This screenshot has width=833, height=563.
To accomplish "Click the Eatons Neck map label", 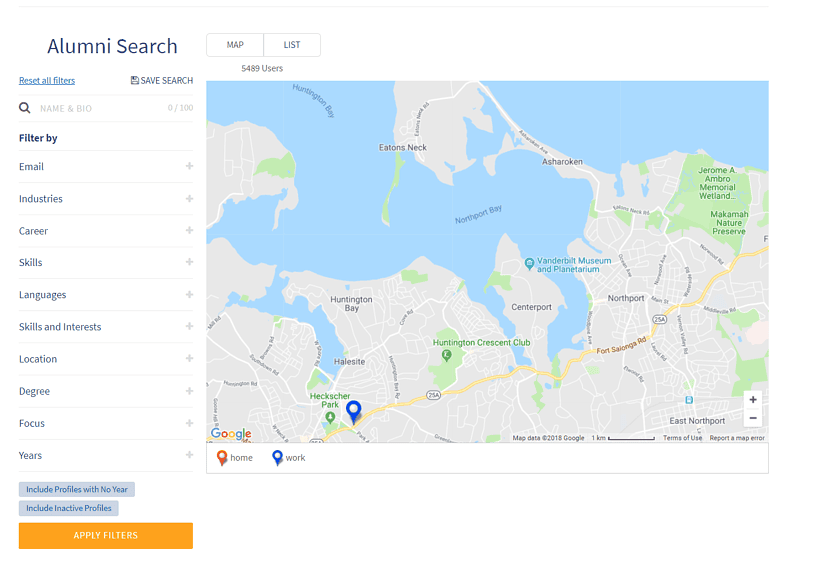I will [x=403, y=148].
